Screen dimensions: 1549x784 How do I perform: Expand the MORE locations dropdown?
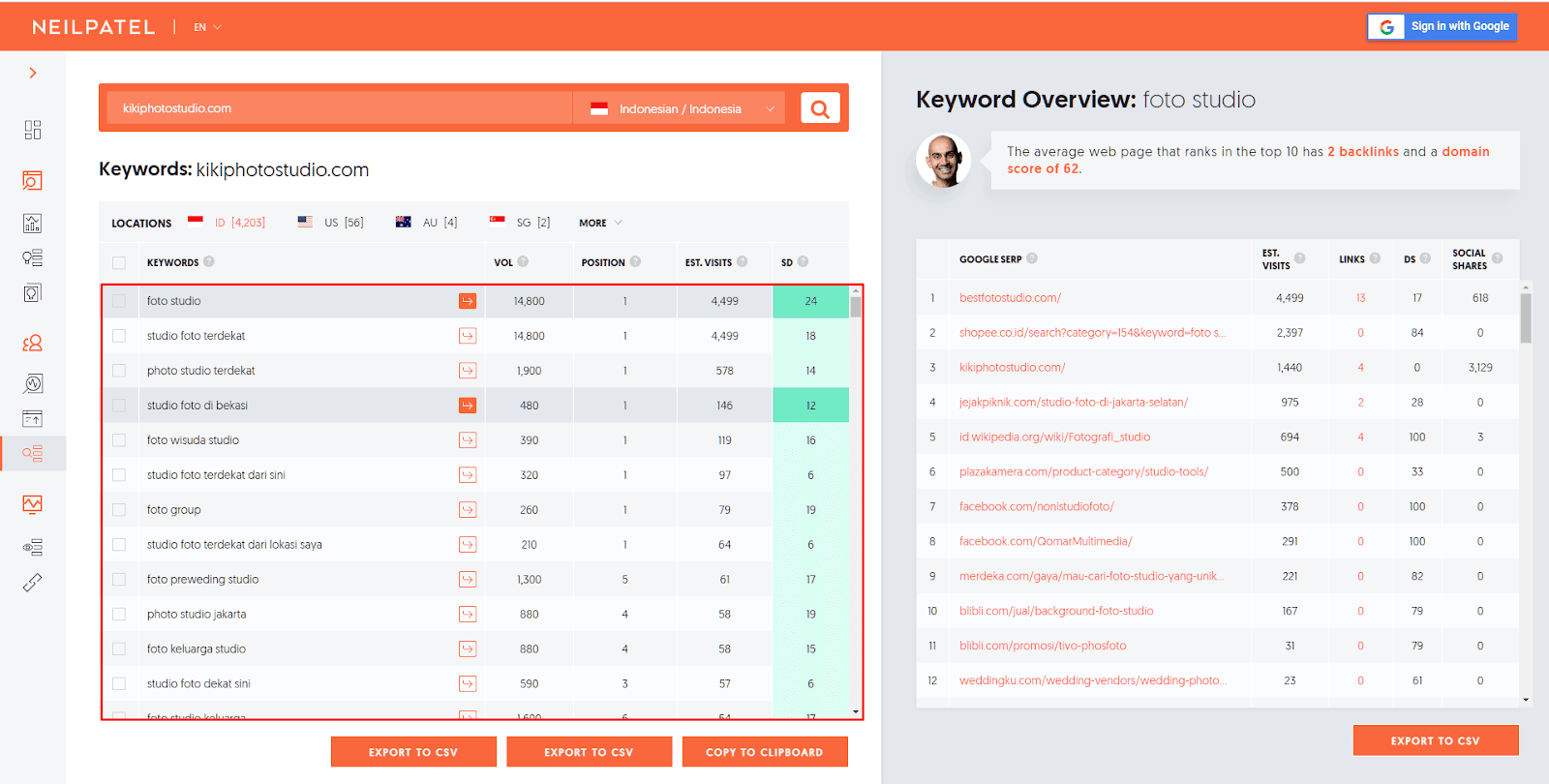point(600,223)
